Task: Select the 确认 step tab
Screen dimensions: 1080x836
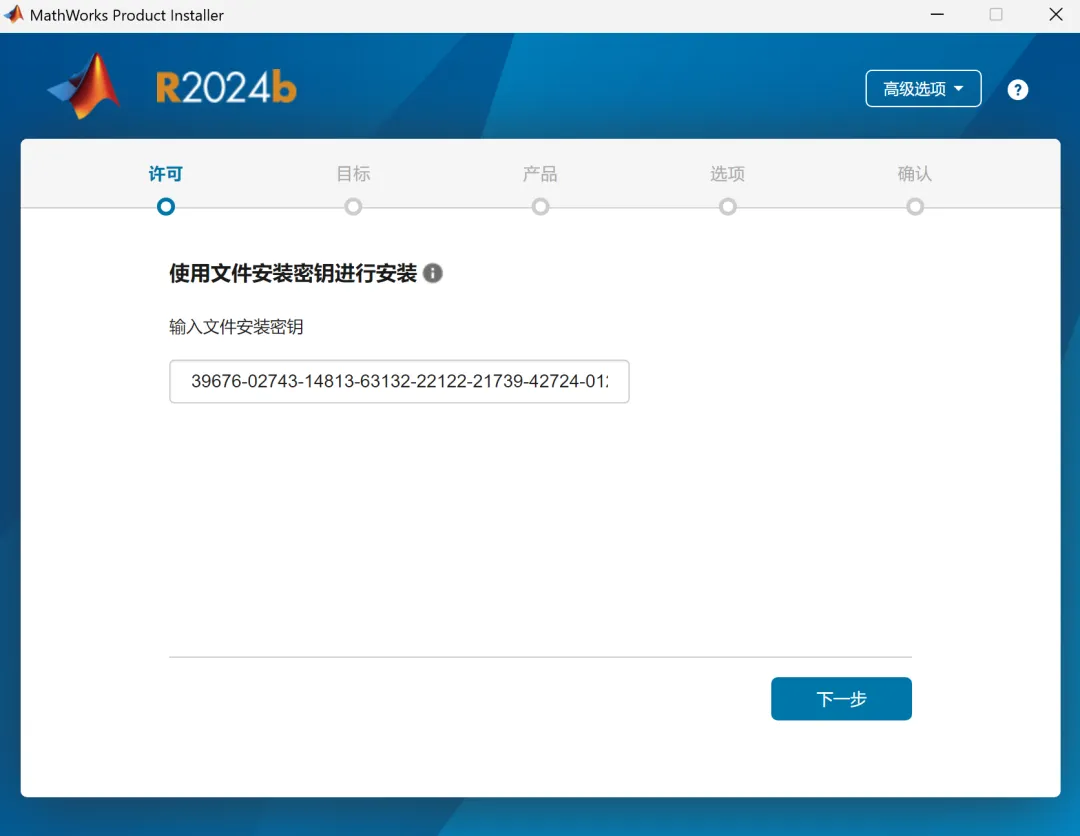Action: click(x=915, y=174)
